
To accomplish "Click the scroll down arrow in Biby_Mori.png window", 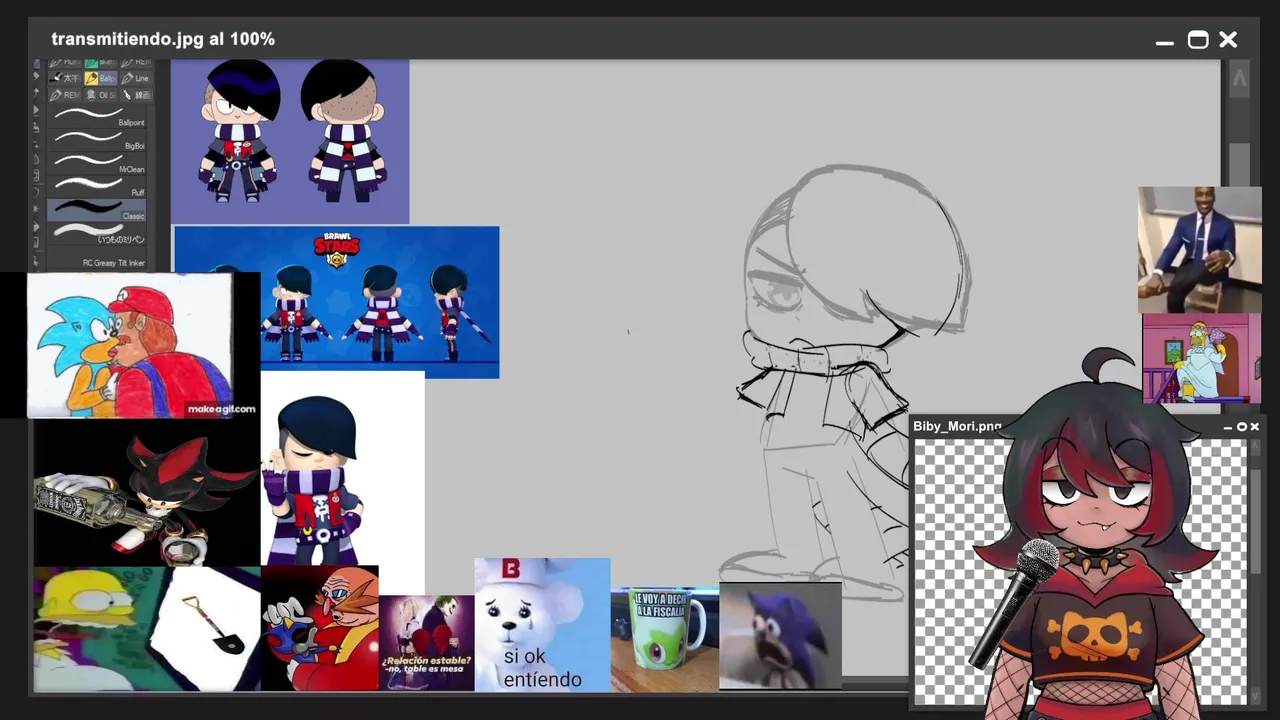I will tap(1255, 695).
